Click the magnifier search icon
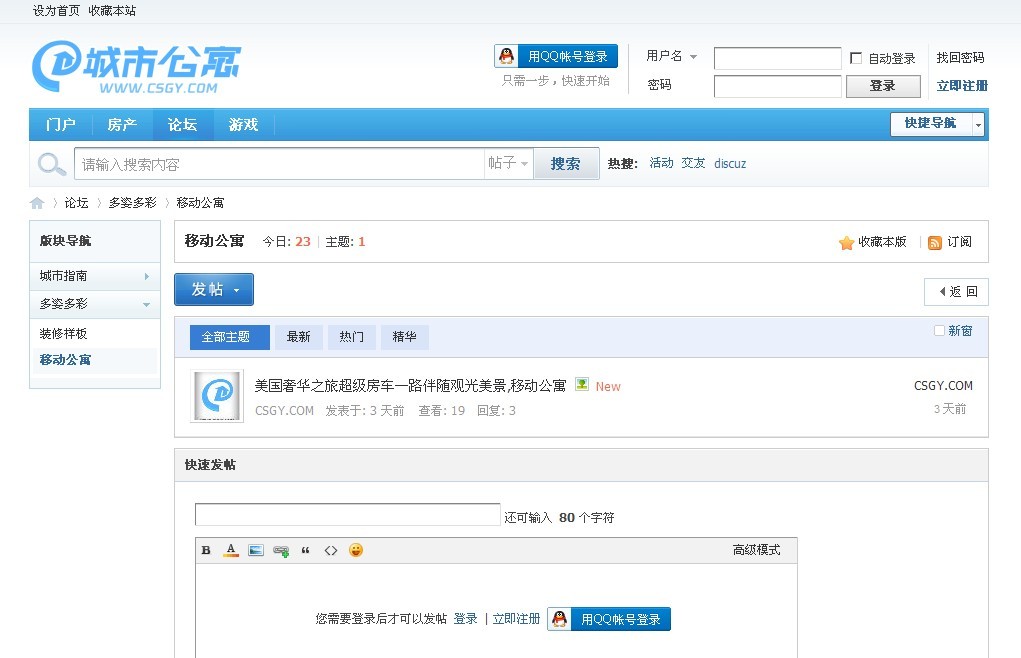 [x=51, y=164]
